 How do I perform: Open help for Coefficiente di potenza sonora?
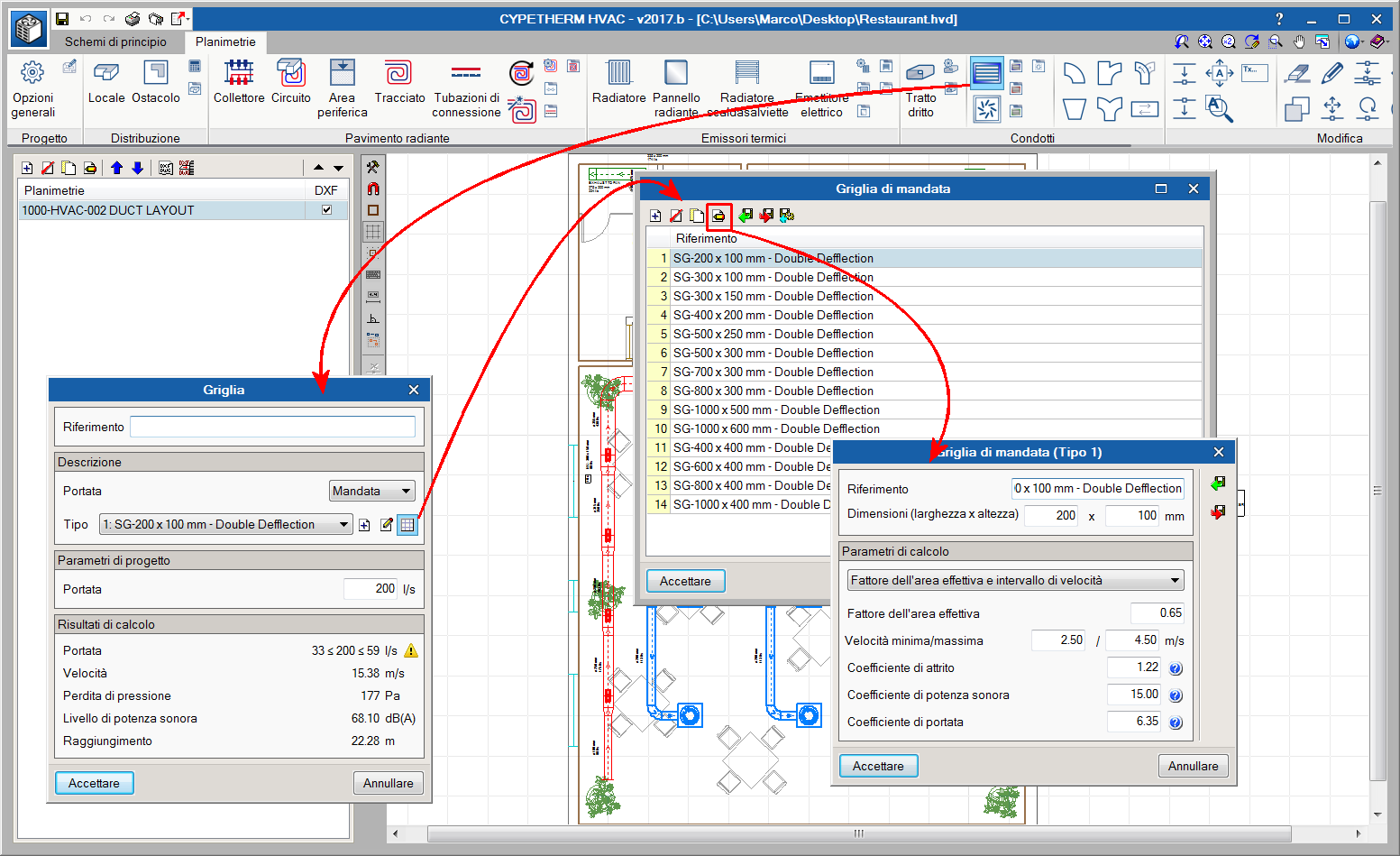click(1176, 695)
